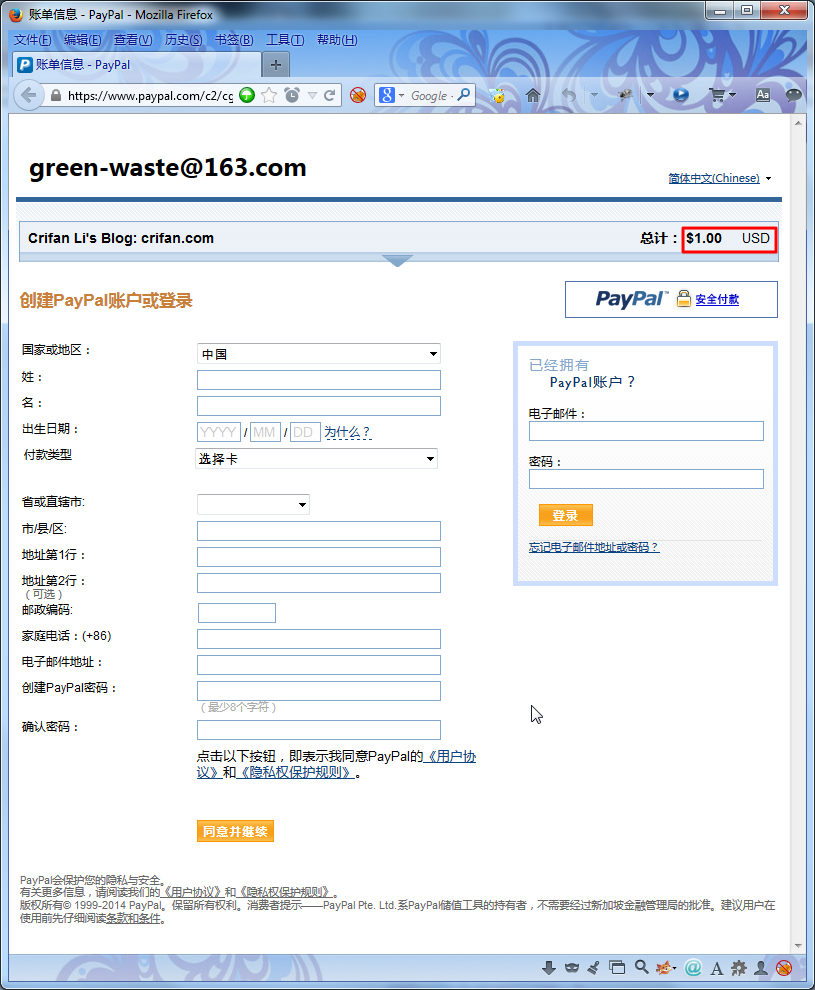Select the 账单信息 - PayPal tab
Image resolution: width=815 pixels, height=990 pixels.
pos(136,64)
